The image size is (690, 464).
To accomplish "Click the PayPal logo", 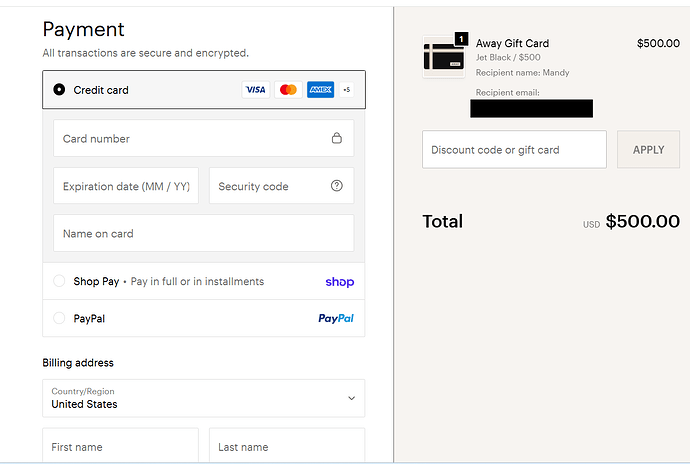I will click(336, 318).
